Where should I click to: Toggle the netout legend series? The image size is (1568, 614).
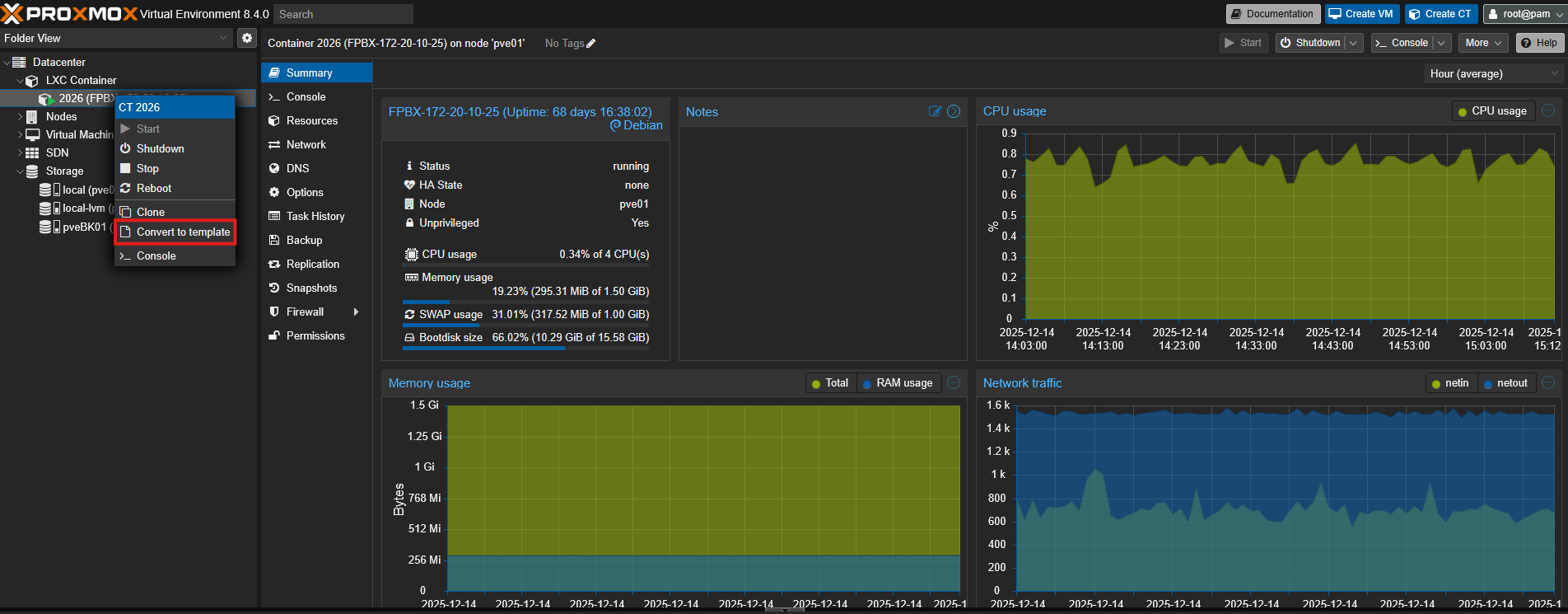pos(1505,383)
